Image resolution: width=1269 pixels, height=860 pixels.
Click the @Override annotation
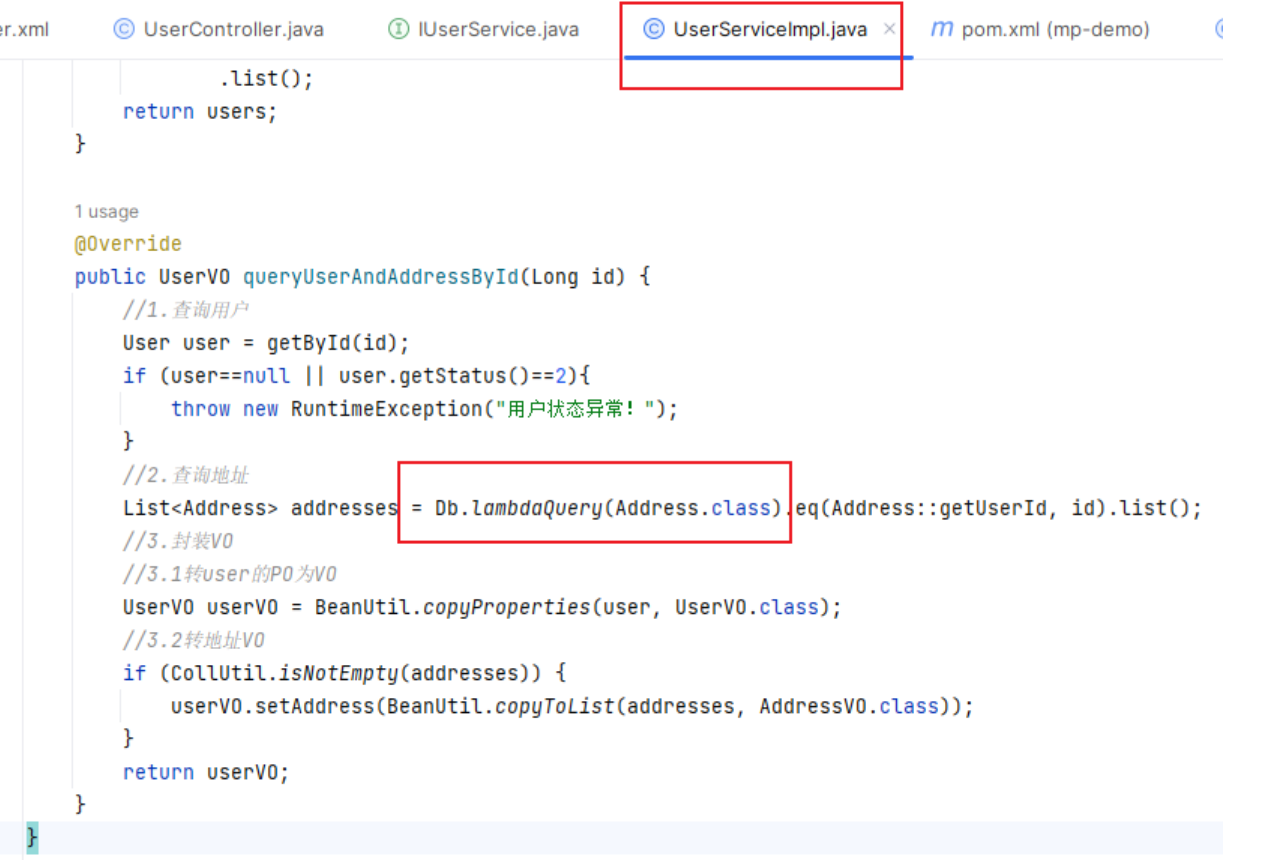pyautogui.click(x=128, y=244)
